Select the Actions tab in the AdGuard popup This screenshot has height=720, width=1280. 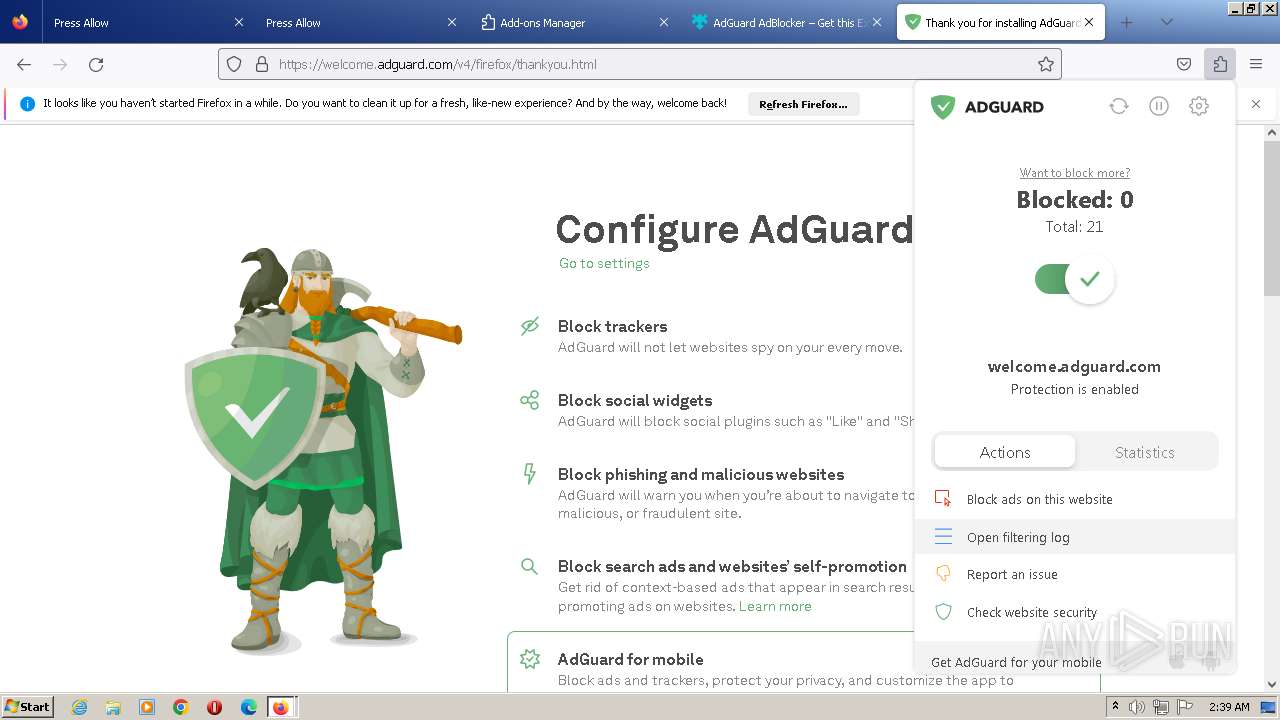[x=1005, y=452]
